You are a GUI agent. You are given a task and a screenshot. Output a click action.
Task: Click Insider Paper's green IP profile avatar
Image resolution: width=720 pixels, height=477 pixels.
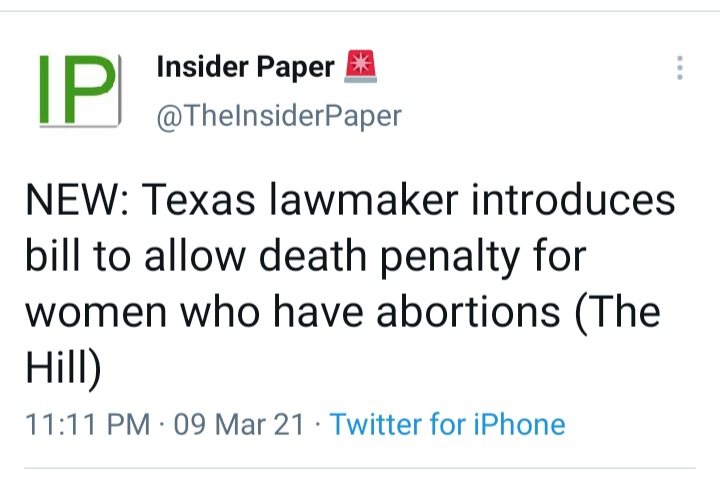tap(78, 90)
